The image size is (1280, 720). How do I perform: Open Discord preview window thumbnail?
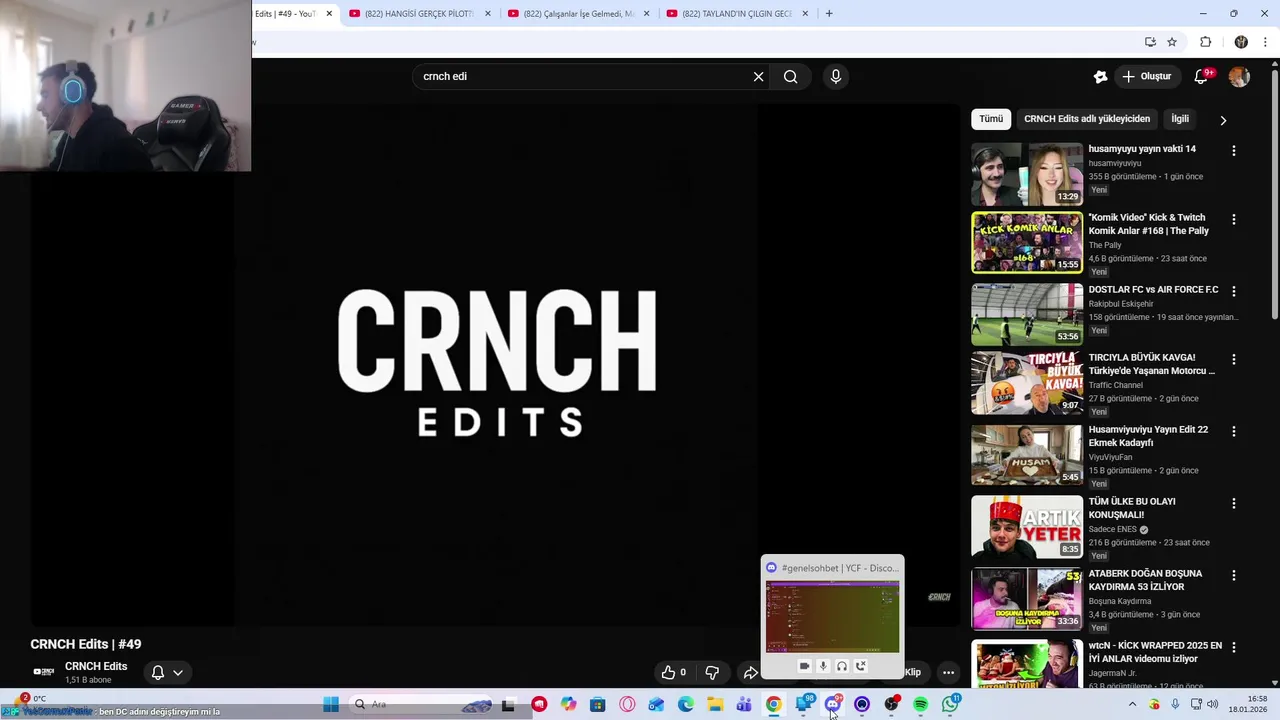click(x=832, y=616)
